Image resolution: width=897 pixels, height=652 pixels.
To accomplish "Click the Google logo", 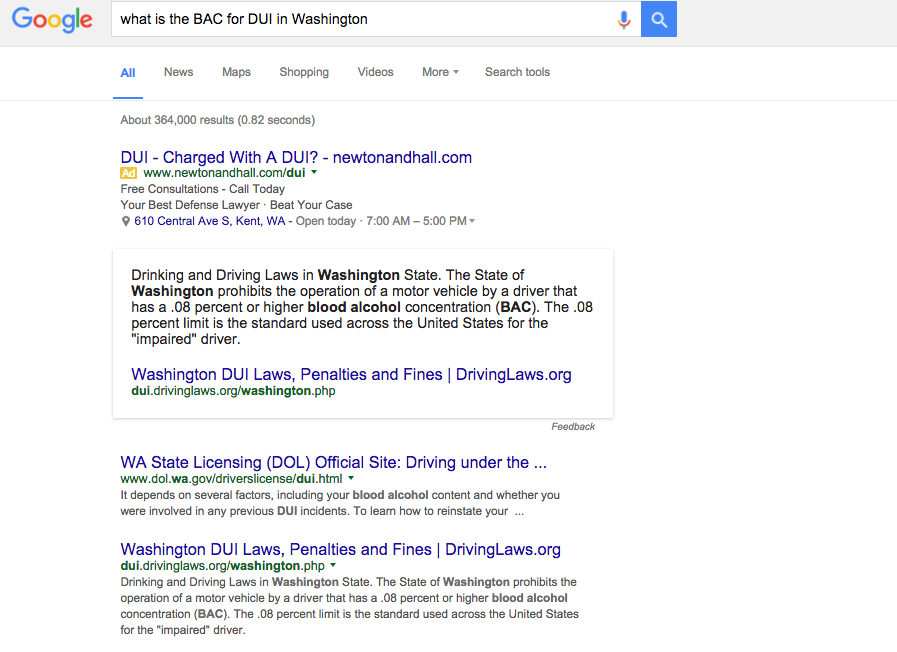I will 52,20.
